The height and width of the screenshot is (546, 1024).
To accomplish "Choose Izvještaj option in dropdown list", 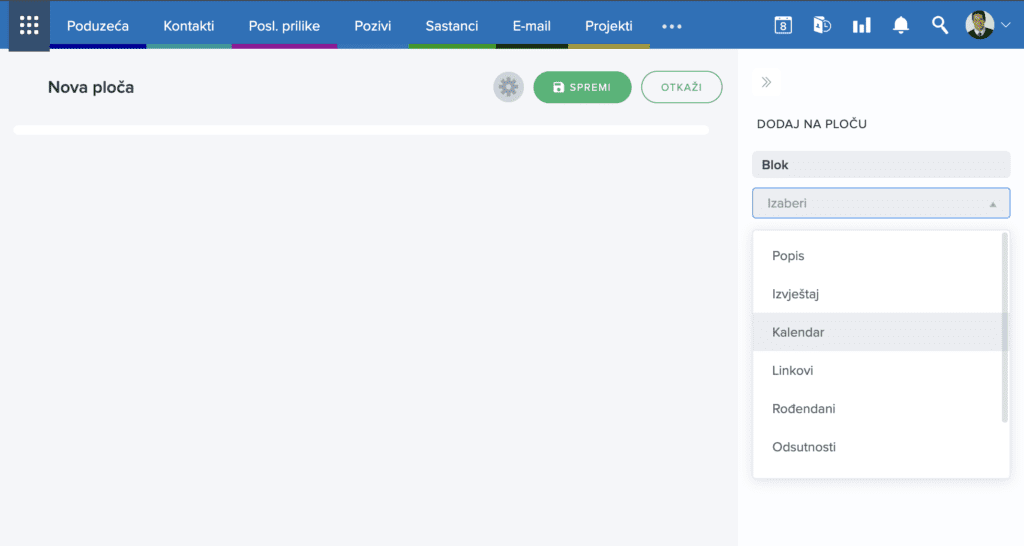I will tap(796, 294).
